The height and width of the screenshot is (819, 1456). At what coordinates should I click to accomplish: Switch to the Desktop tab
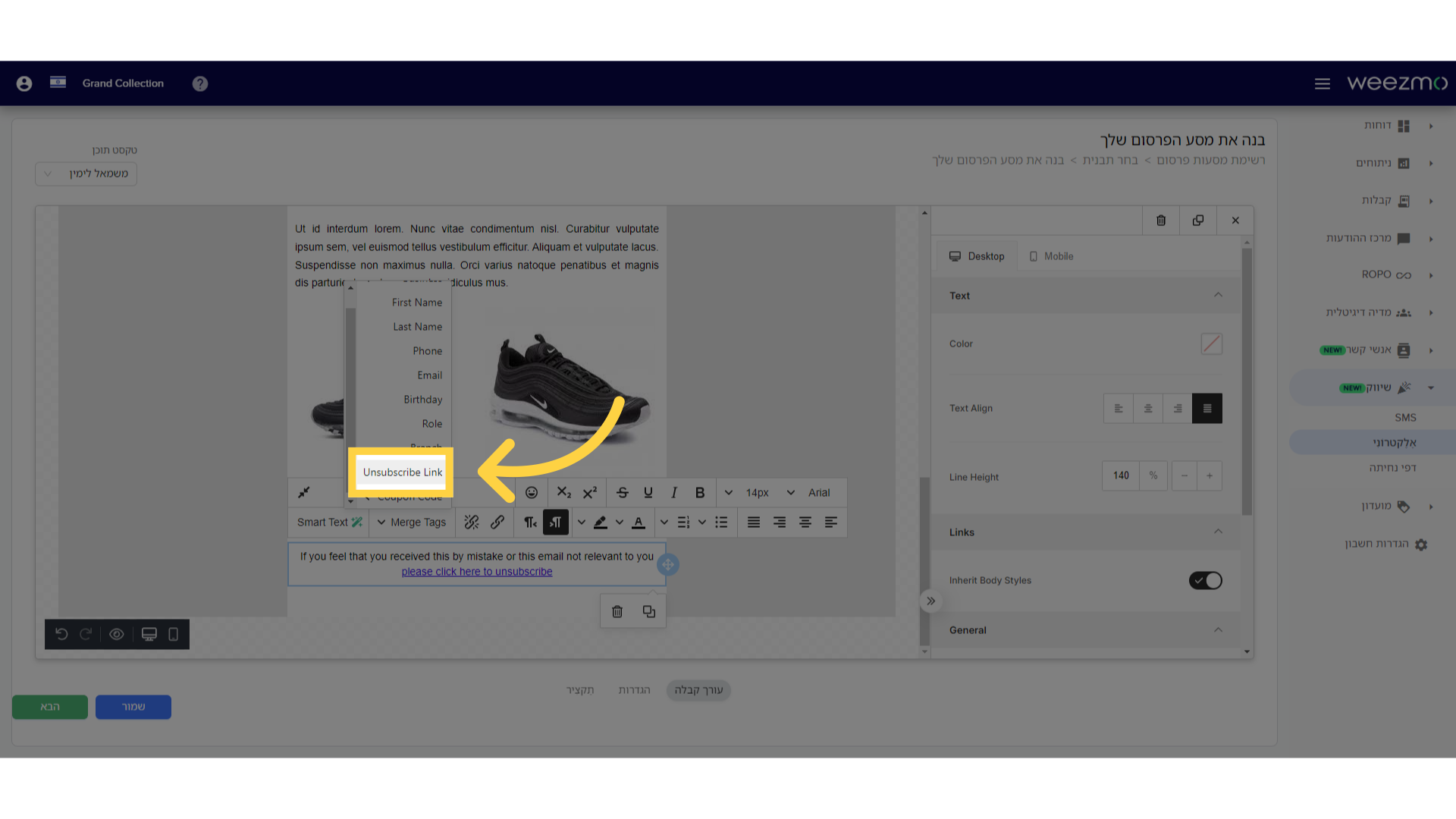(977, 256)
